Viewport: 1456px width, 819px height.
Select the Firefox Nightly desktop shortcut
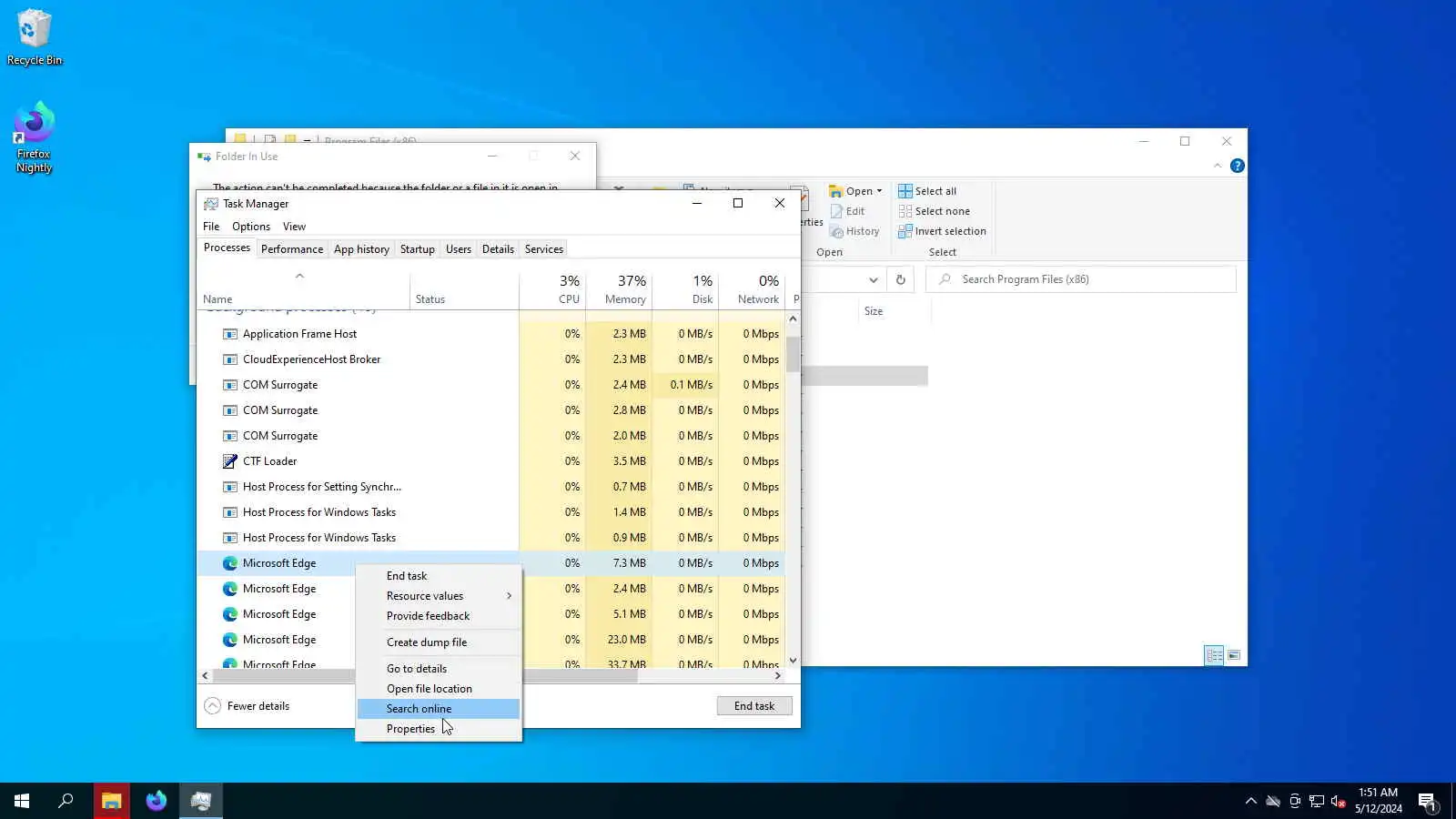coord(34,138)
